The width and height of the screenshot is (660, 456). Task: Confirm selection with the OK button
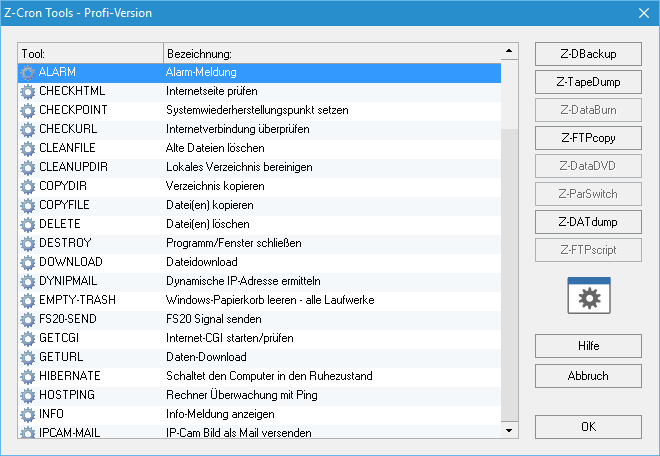click(588, 427)
